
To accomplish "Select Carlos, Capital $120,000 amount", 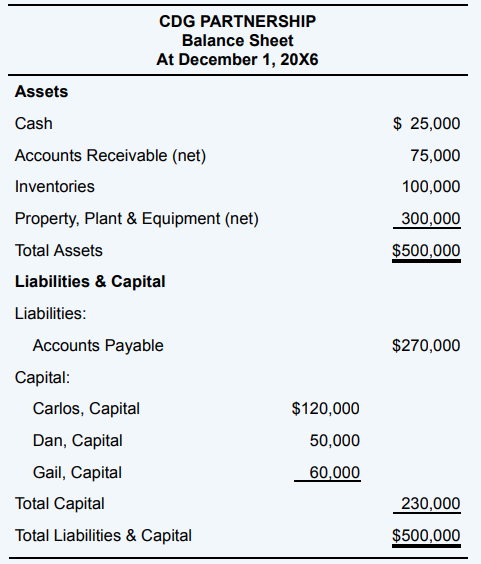I will point(326,409).
